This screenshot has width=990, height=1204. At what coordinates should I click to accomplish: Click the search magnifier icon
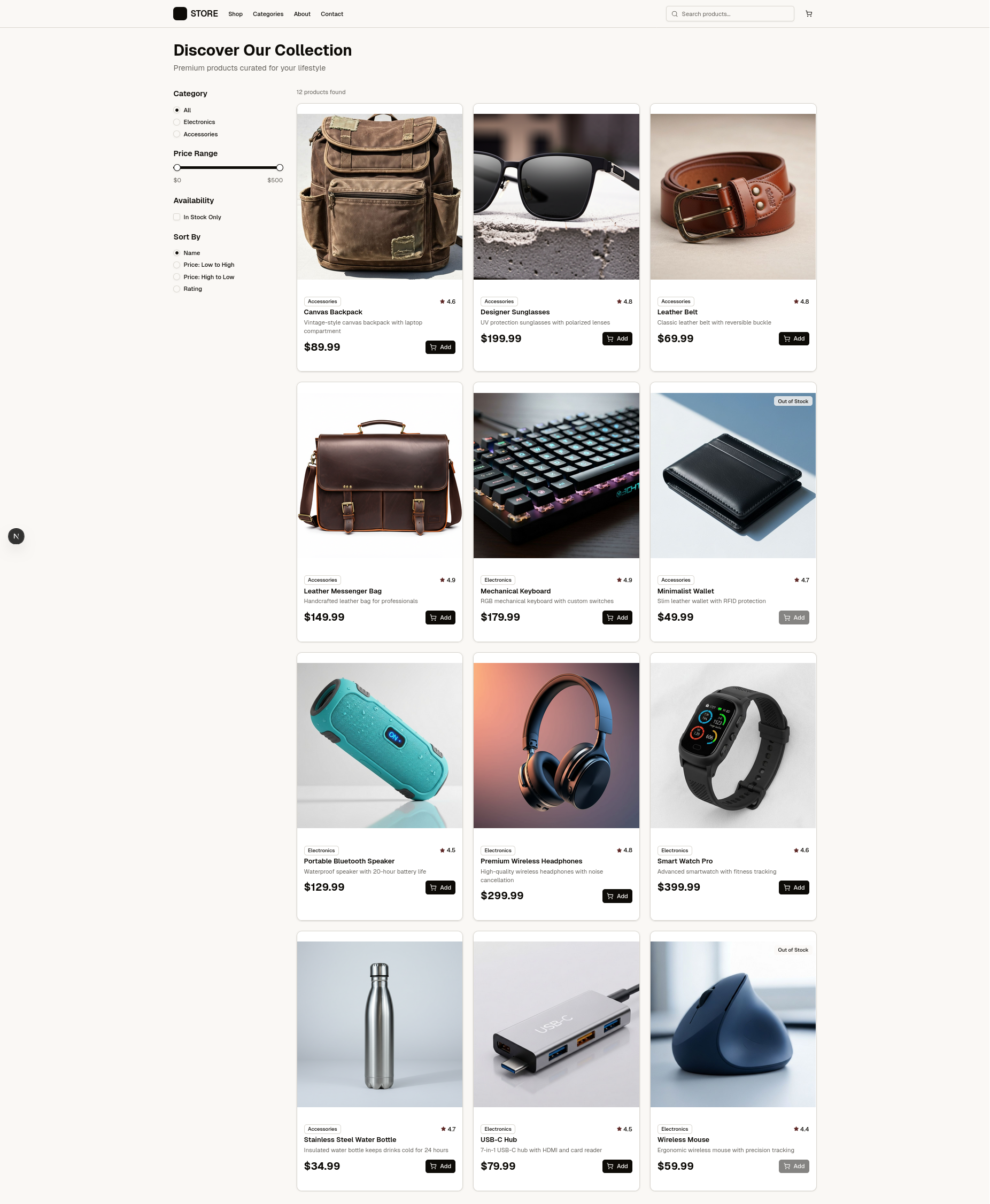point(675,14)
